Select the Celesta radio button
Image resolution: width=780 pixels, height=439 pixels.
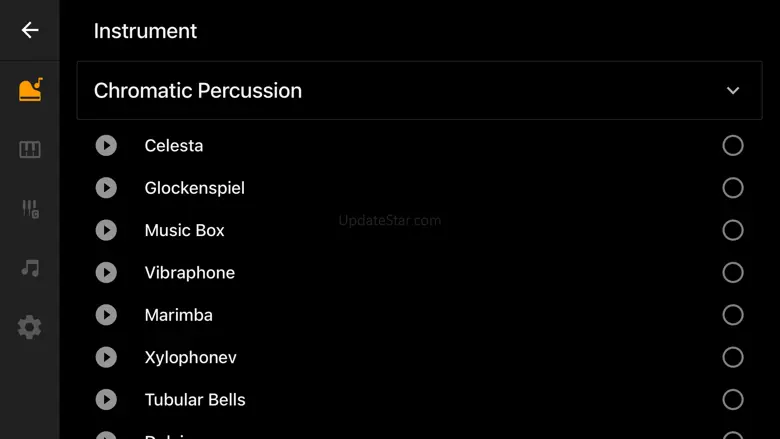click(x=733, y=146)
